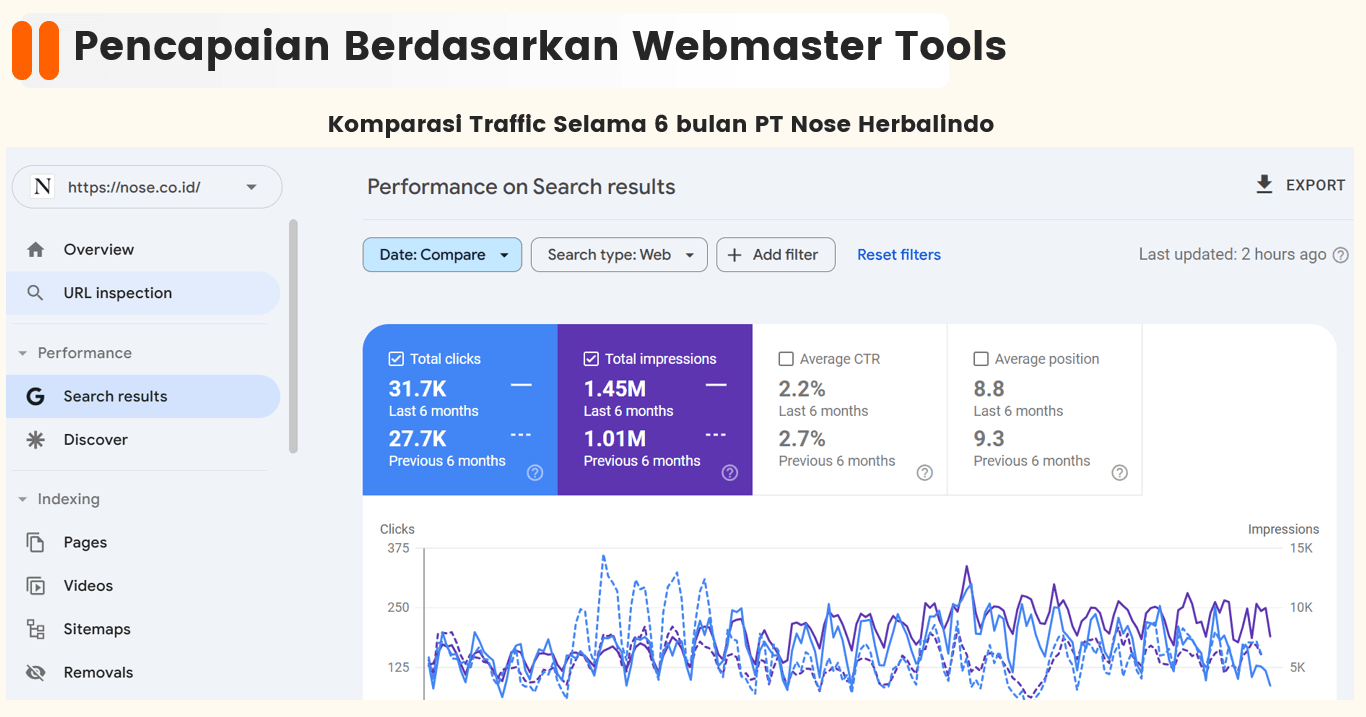Click the Overview home icon
This screenshot has width=1366, height=717.
[36, 250]
